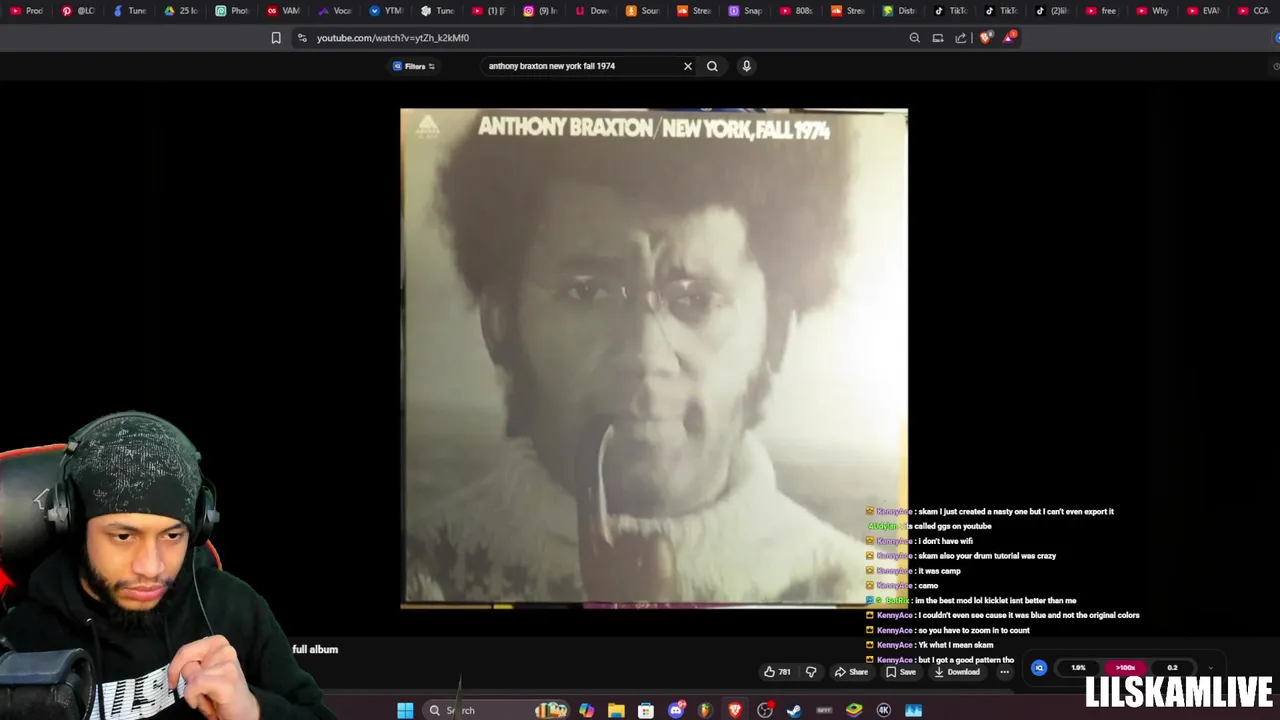Click the 1.9% stat pill
Viewport: 1280px width, 720px height.
1078,668
